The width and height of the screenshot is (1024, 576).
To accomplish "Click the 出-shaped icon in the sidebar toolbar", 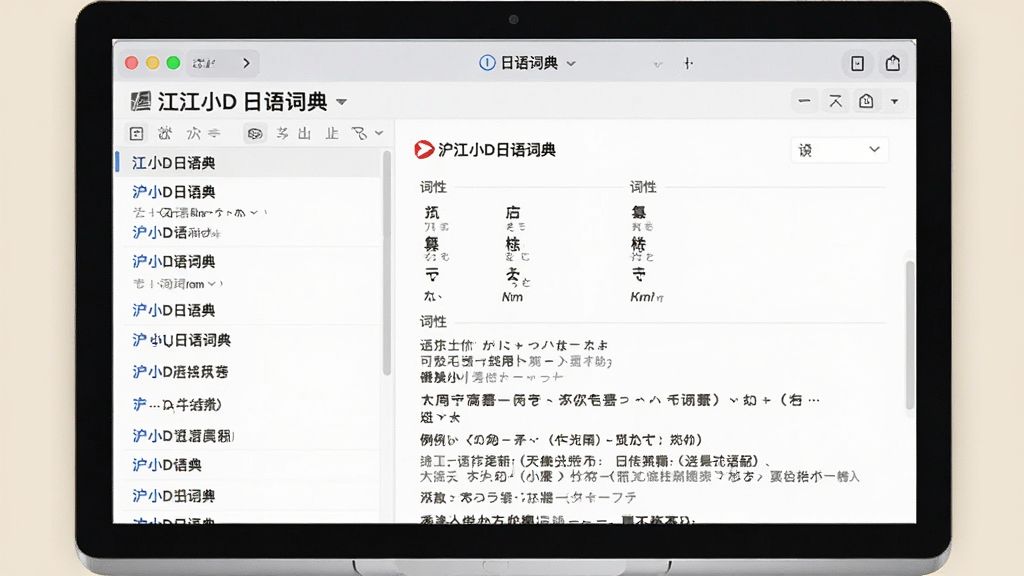I will [x=304, y=134].
